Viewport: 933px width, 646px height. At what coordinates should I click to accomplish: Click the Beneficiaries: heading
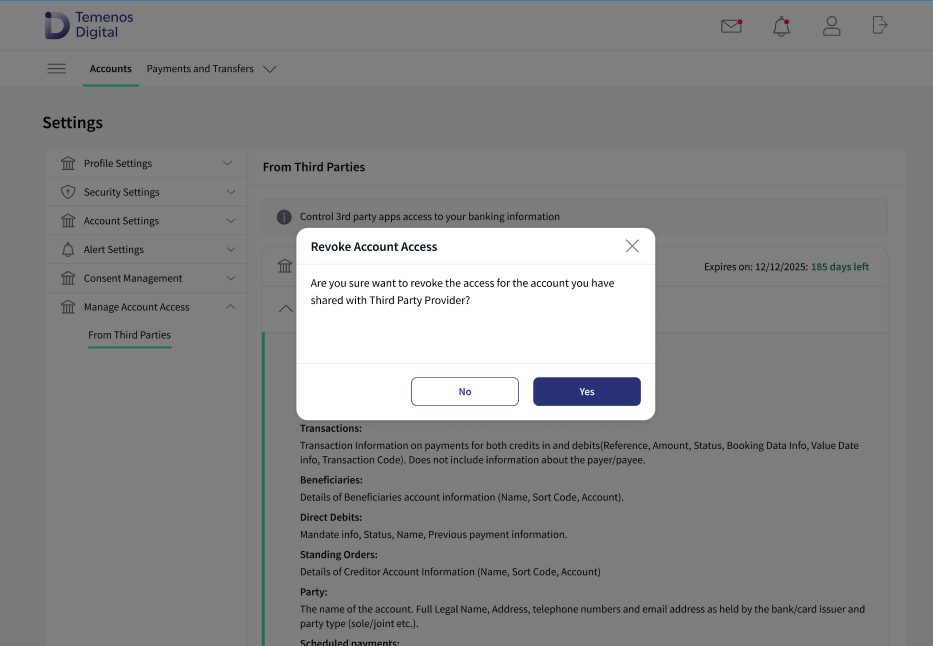(x=331, y=480)
